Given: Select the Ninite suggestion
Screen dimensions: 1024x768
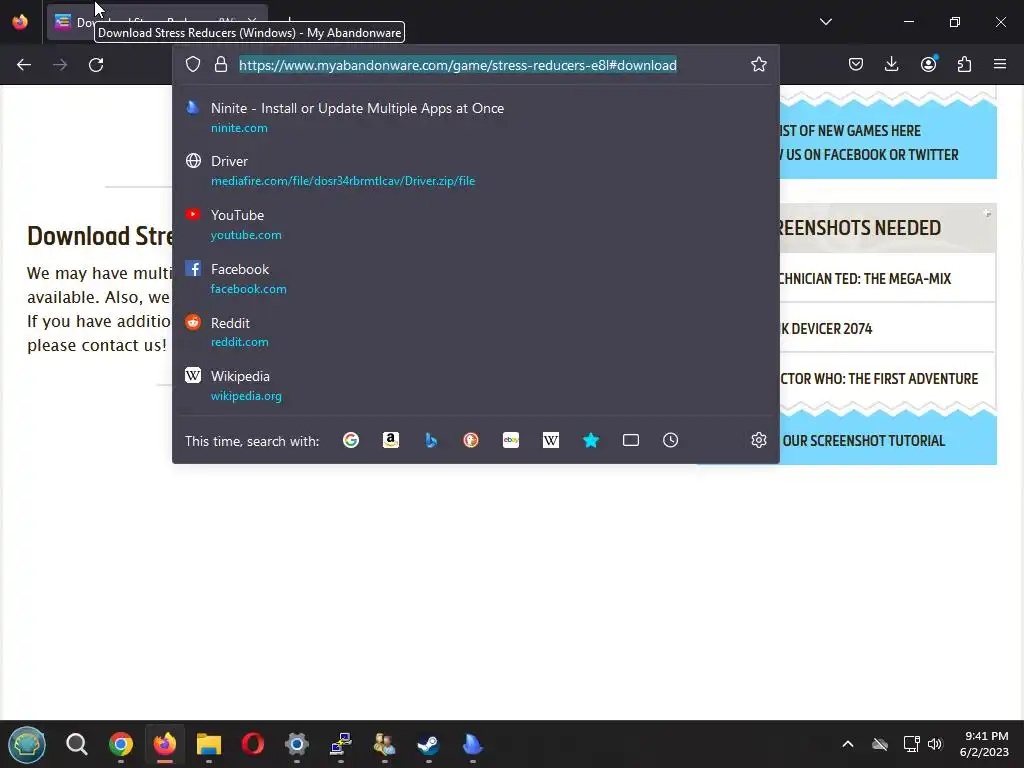Looking at the screenshot, I should coord(475,118).
